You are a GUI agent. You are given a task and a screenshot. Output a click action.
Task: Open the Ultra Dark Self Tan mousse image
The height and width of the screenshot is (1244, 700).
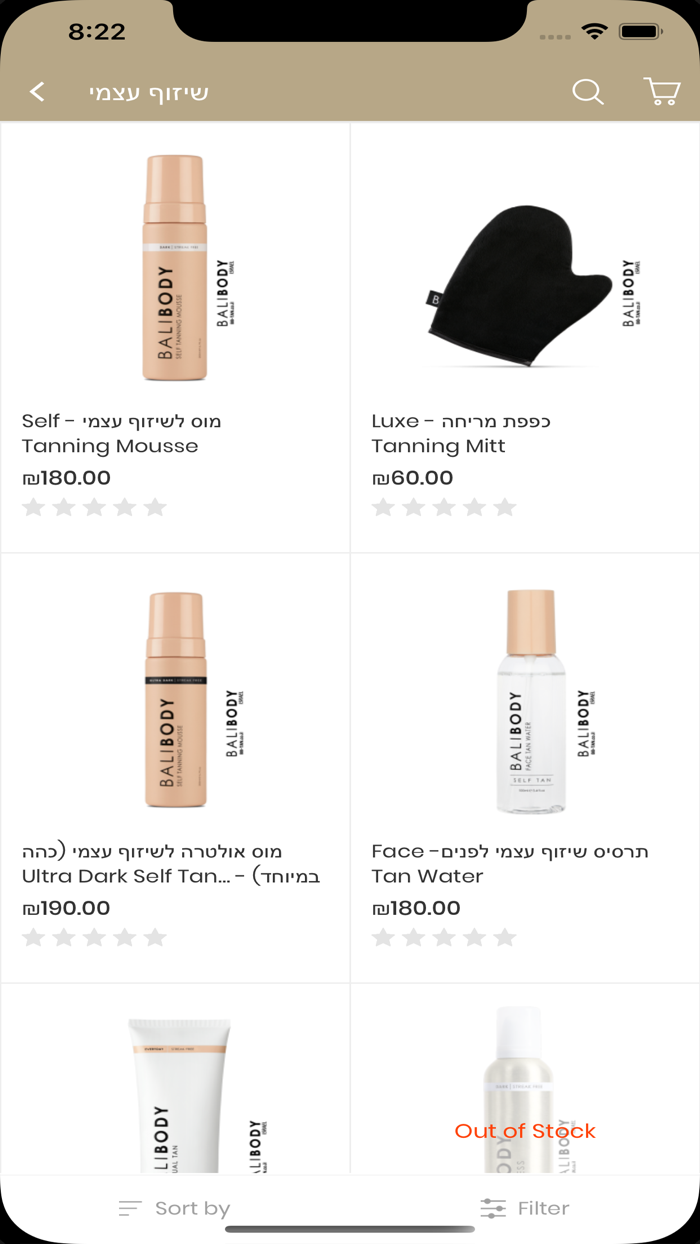coord(175,700)
